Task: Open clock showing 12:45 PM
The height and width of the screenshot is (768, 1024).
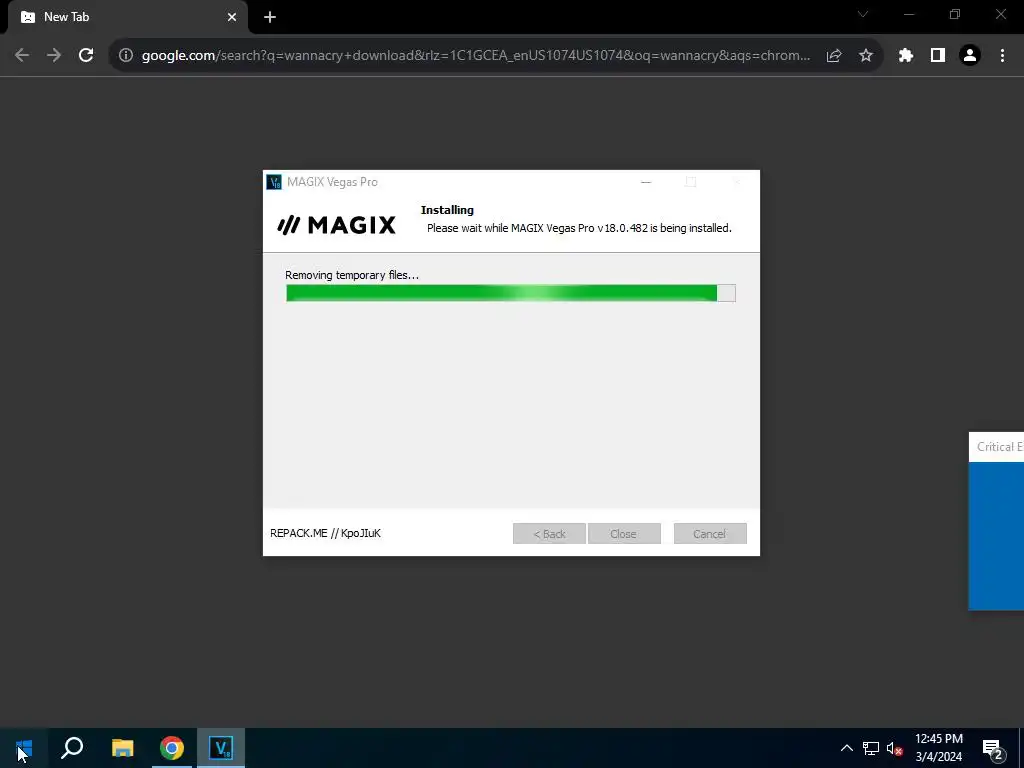Action: [x=938, y=748]
